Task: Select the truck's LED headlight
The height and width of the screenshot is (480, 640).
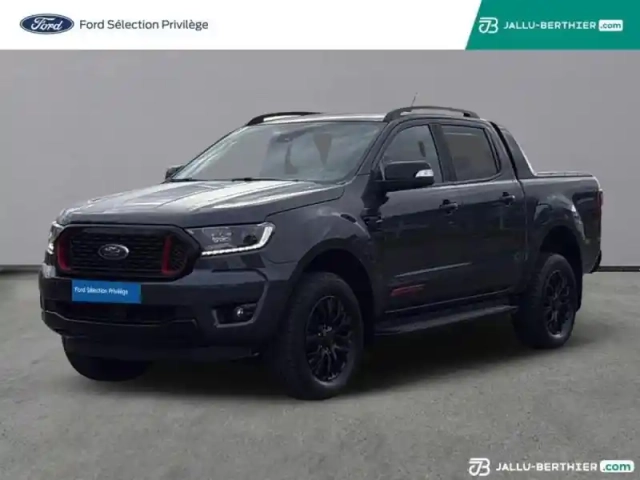Action: pos(233,238)
